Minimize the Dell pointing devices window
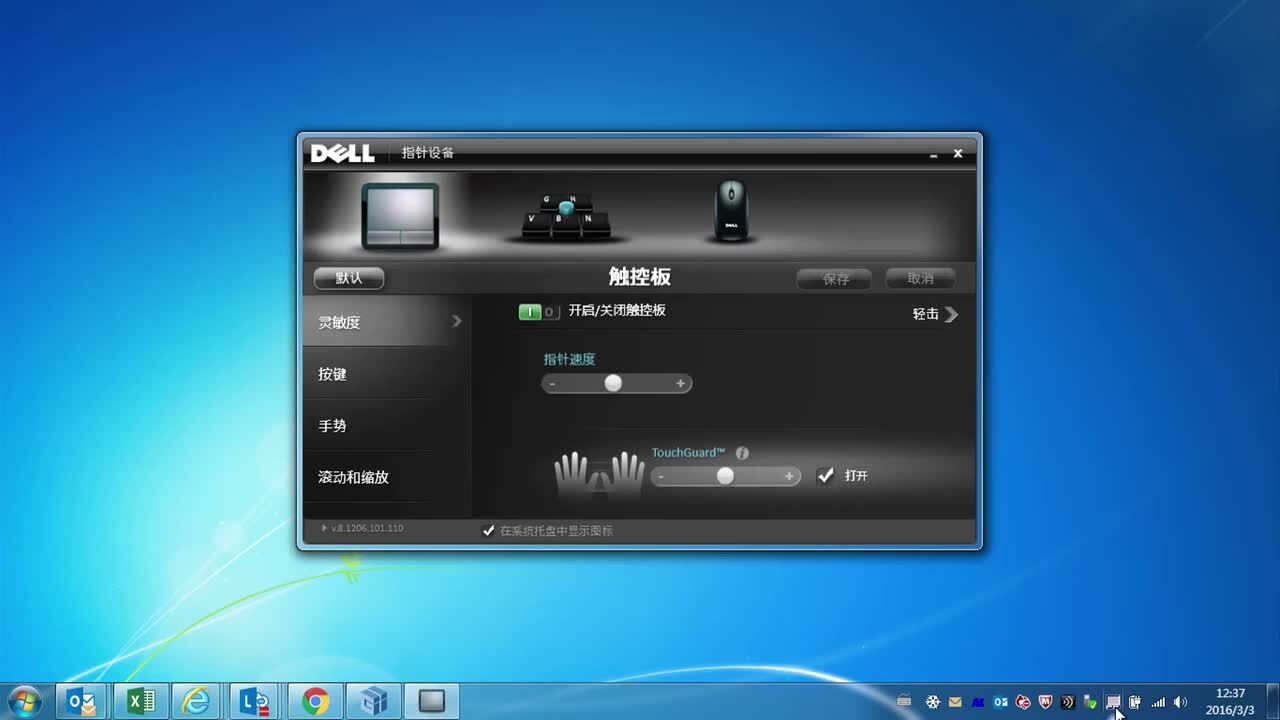The height and width of the screenshot is (720, 1280). (x=933, y=154)
